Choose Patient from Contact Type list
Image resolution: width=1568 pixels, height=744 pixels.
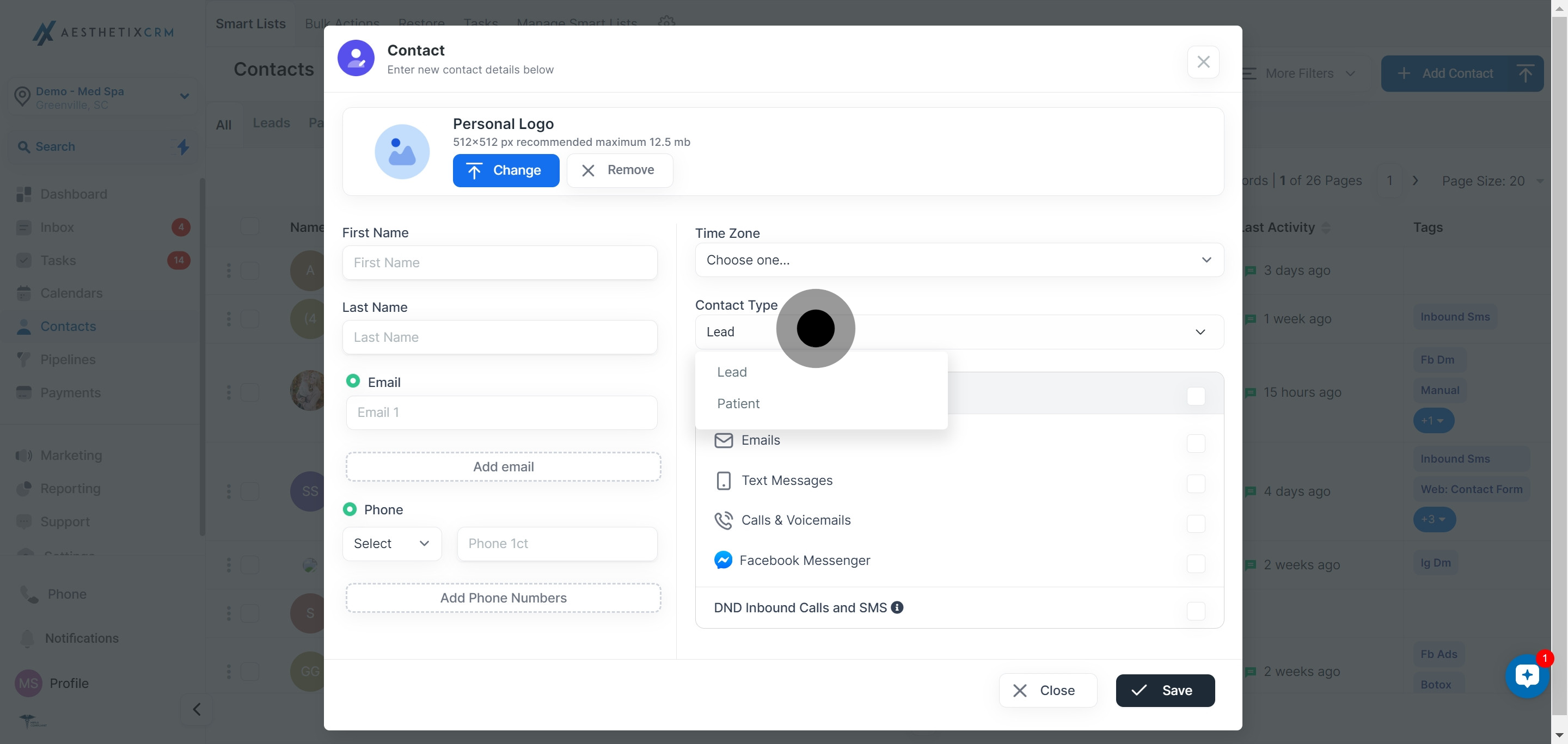[738, 403]
